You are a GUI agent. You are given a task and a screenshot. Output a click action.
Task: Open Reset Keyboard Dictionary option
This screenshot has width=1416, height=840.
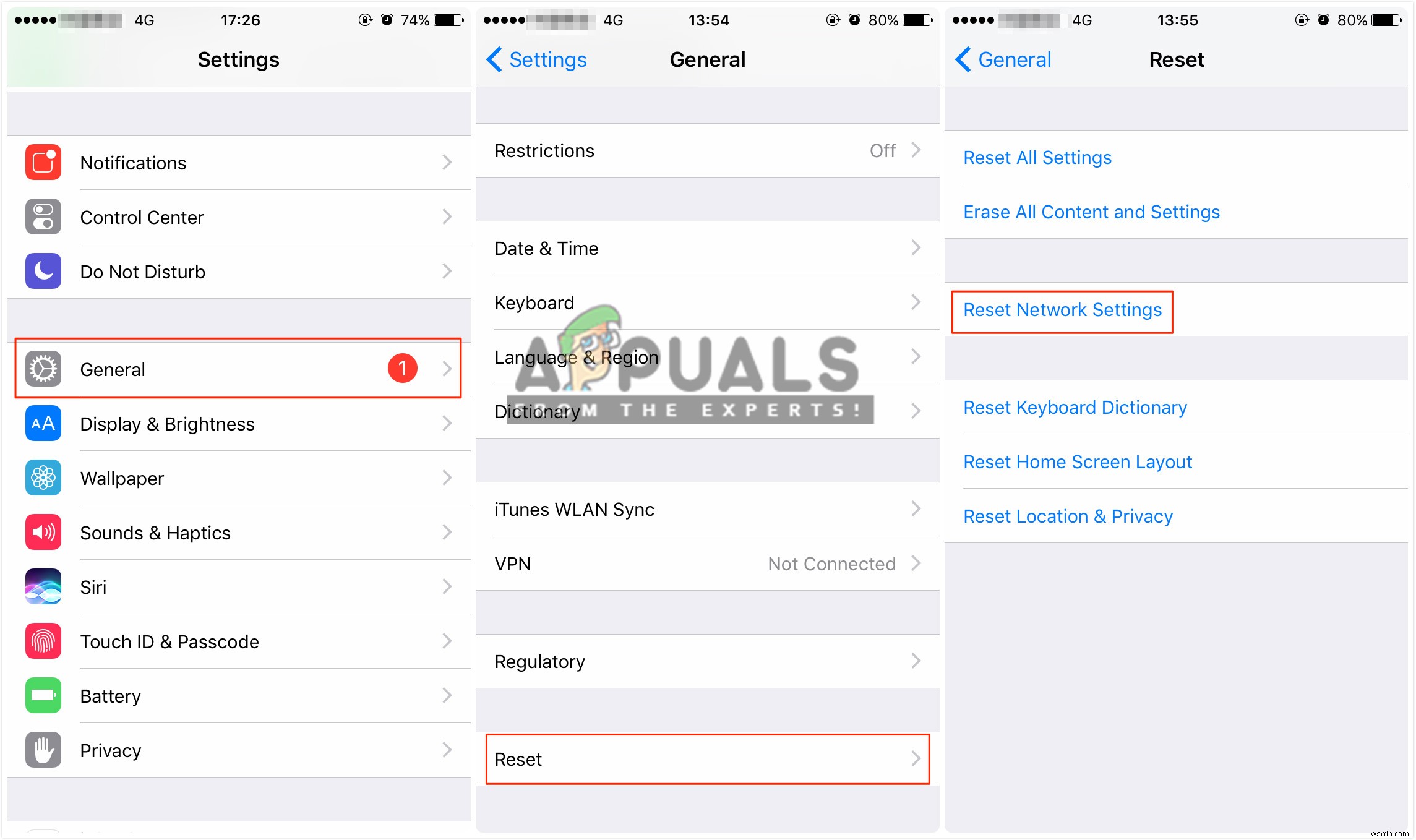point(1075,406)
